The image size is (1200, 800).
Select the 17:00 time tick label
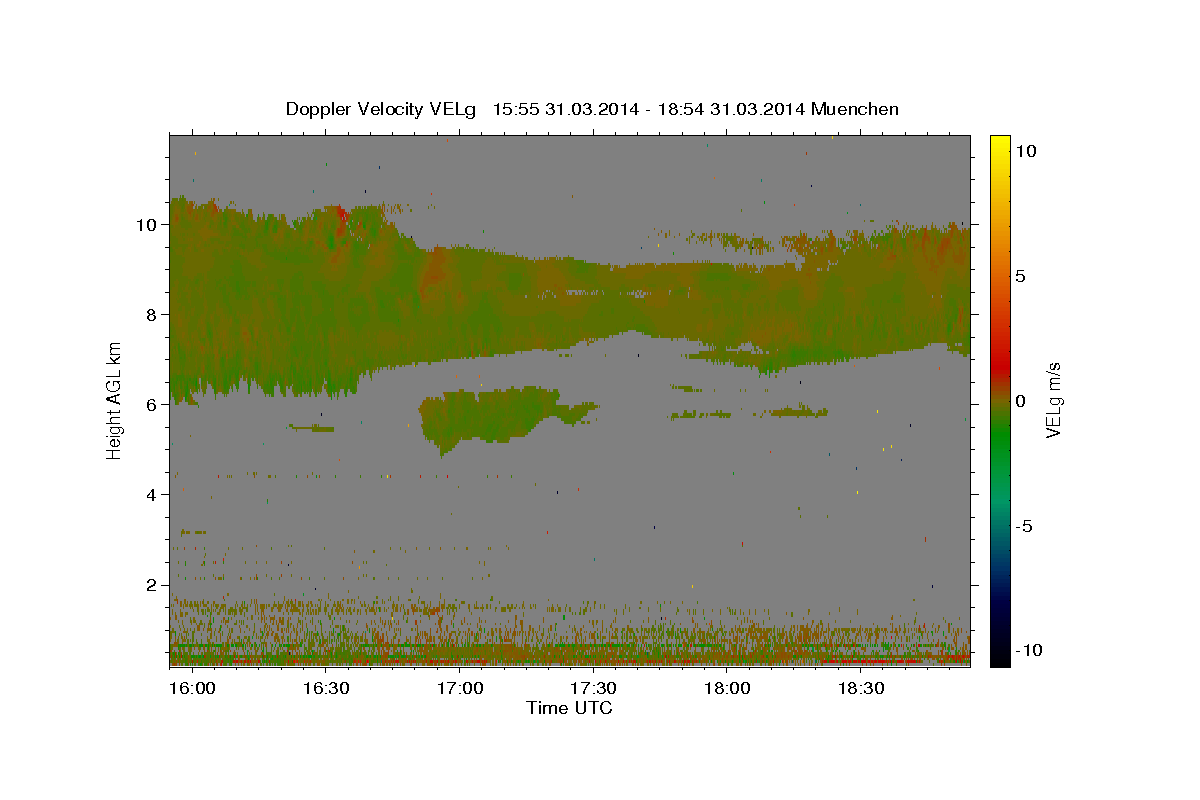[460, 688]
